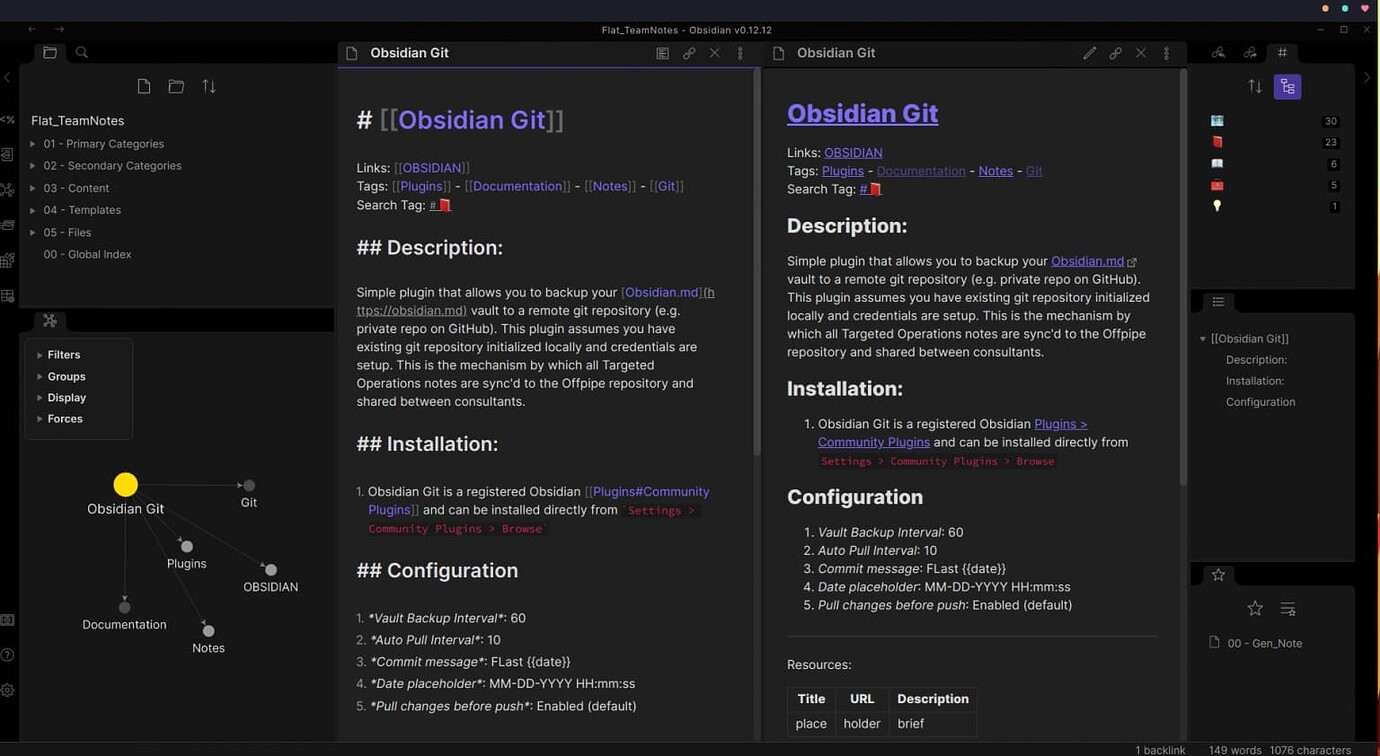Create a new folder
Screen dimensions: 1380x756
click(x=176, y=86)
